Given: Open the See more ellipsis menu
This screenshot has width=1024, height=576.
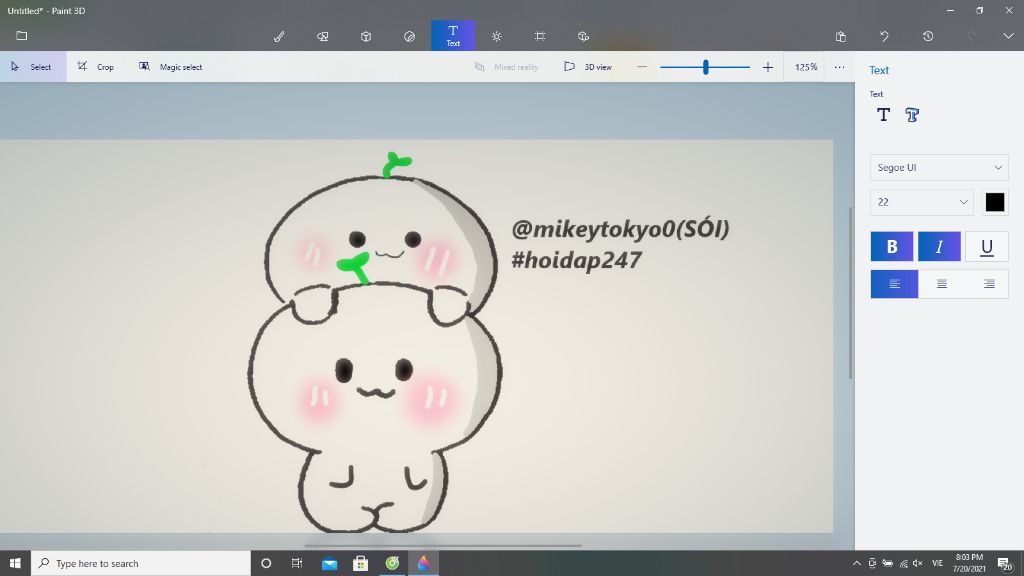Looking at the screenshot, I should [x=839, y=67].
